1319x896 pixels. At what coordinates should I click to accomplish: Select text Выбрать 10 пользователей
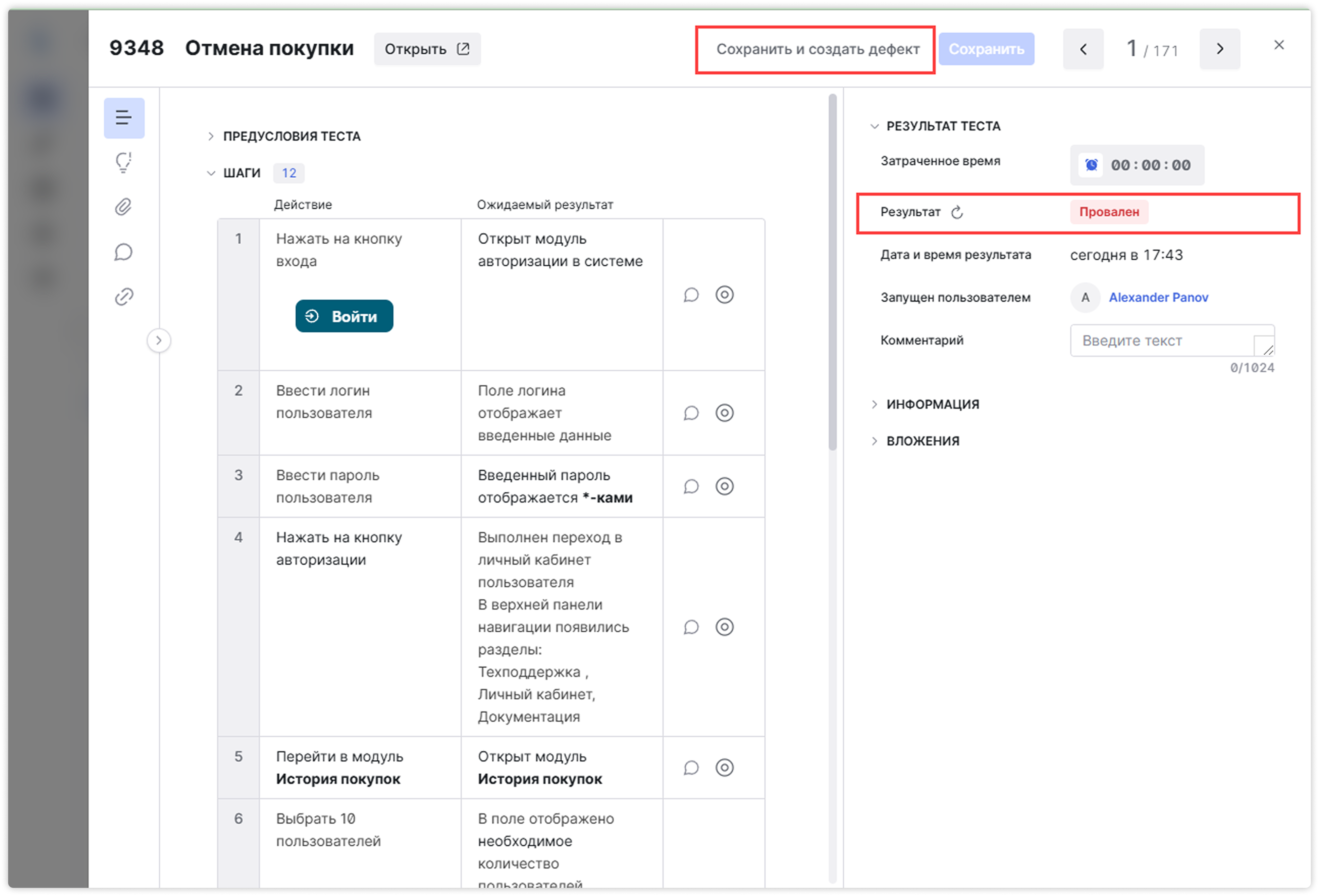(x=328, y=830)
